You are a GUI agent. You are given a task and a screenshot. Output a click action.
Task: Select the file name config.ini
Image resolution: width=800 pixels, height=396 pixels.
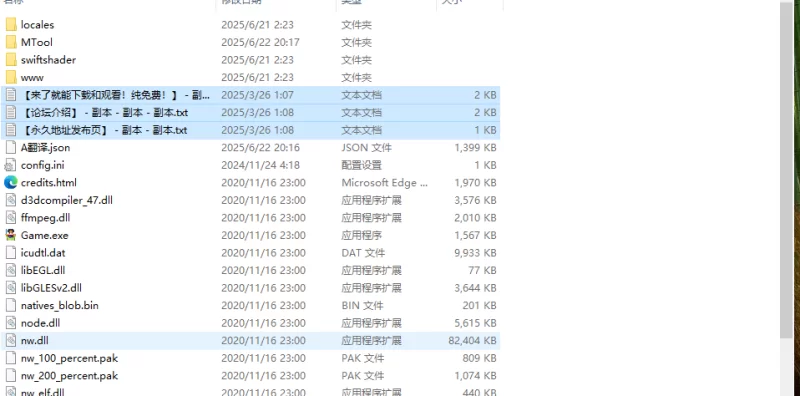(x=43, y=165)
